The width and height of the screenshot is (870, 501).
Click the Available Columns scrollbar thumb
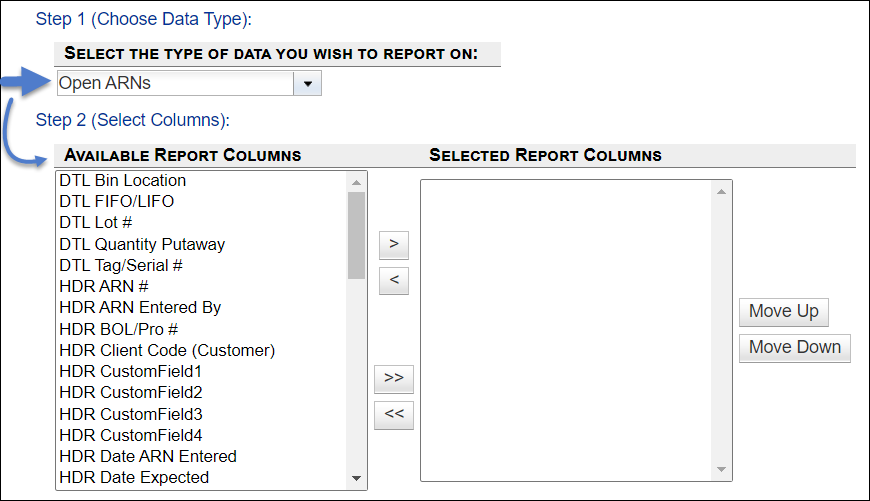356,235
